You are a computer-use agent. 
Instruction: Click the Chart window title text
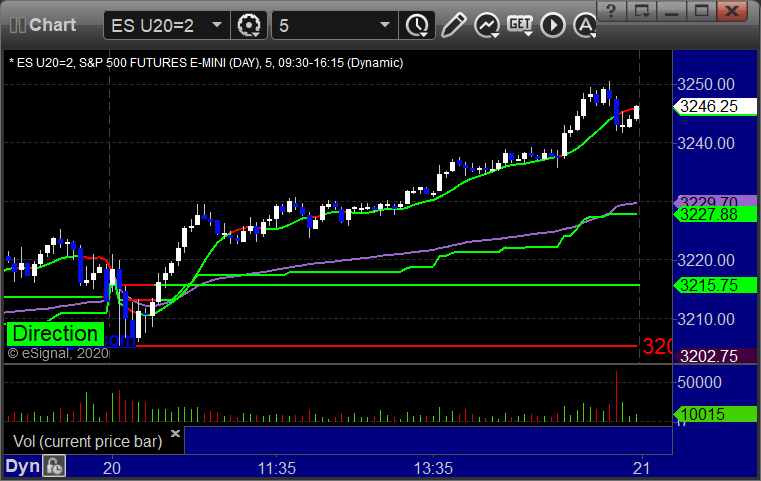[x=52, y=25]
